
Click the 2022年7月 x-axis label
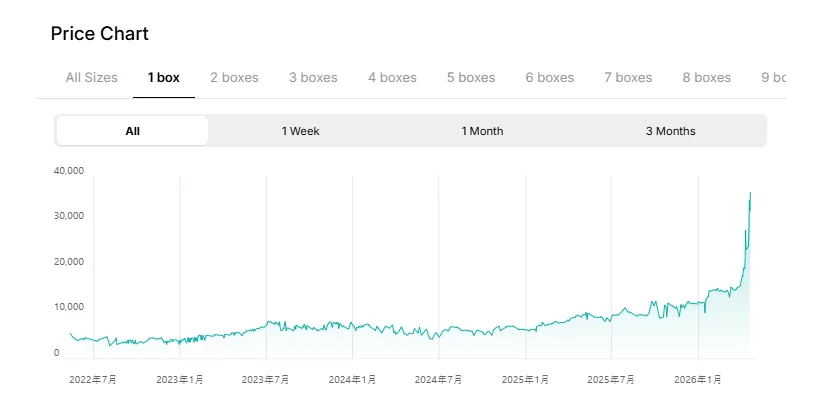93,380
